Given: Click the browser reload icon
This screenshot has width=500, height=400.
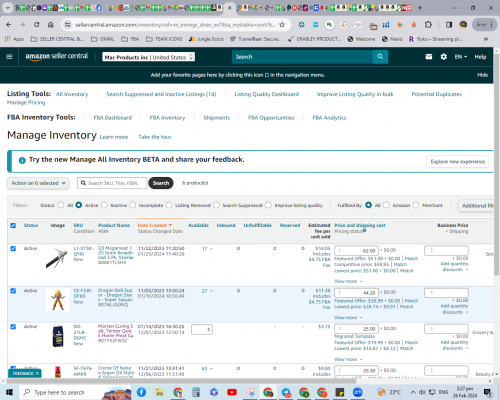Looking at the screenshot, I should [x=36, y=24].
